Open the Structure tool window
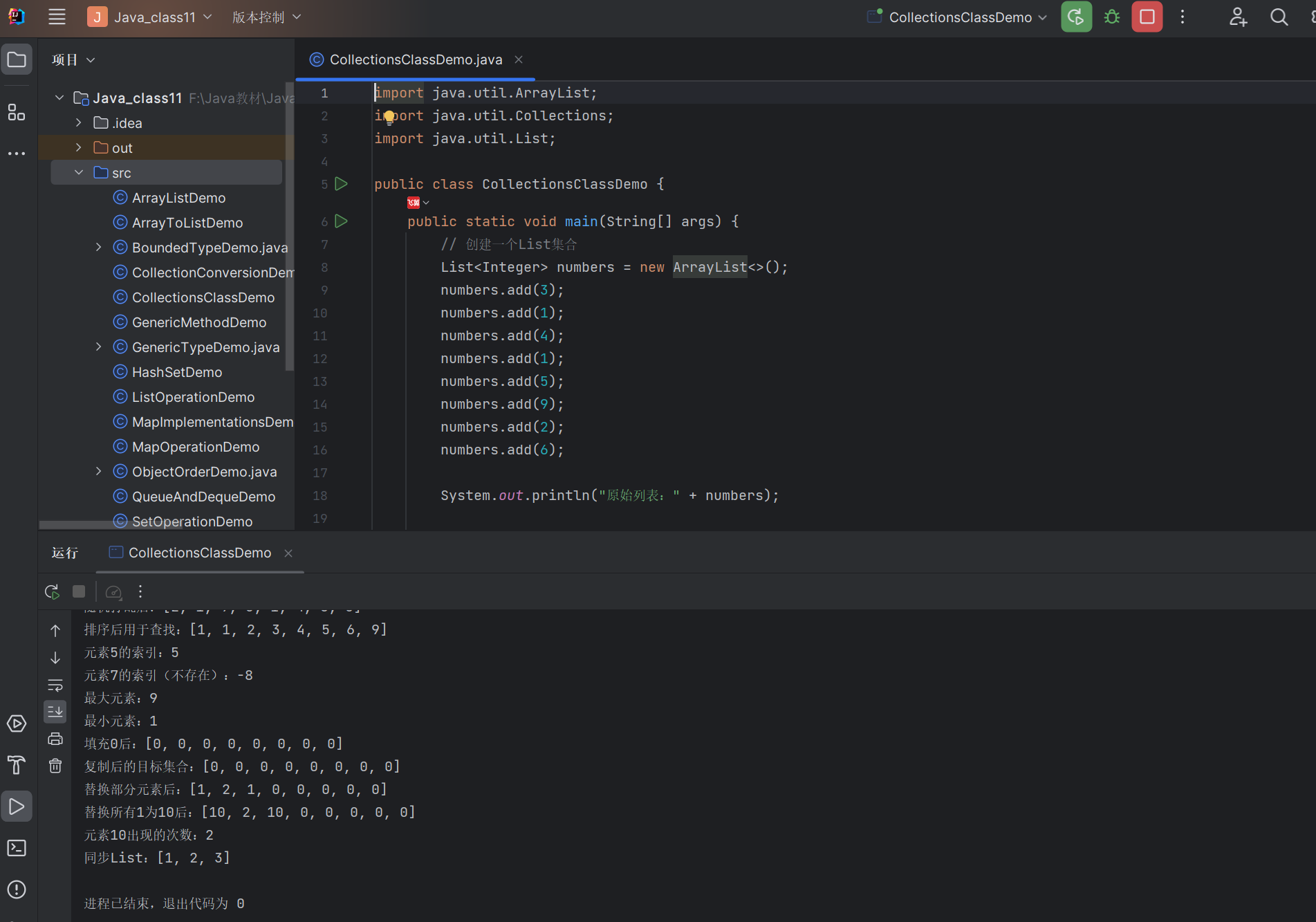 (17, 112)
